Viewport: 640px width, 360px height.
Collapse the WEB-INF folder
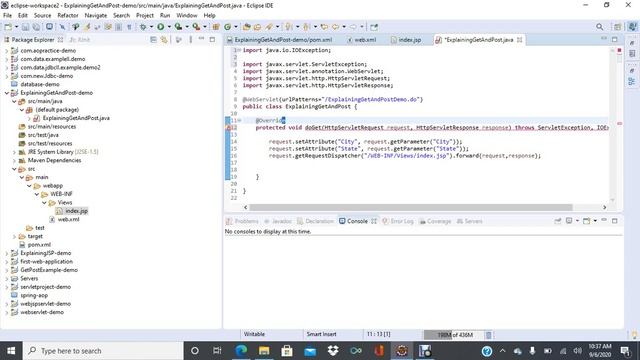[36, 194]
